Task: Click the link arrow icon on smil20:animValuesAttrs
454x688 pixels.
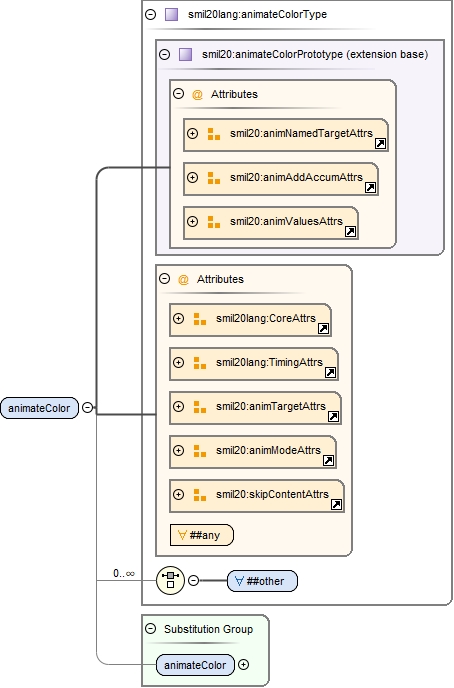Action: click(x=350, y=231)
